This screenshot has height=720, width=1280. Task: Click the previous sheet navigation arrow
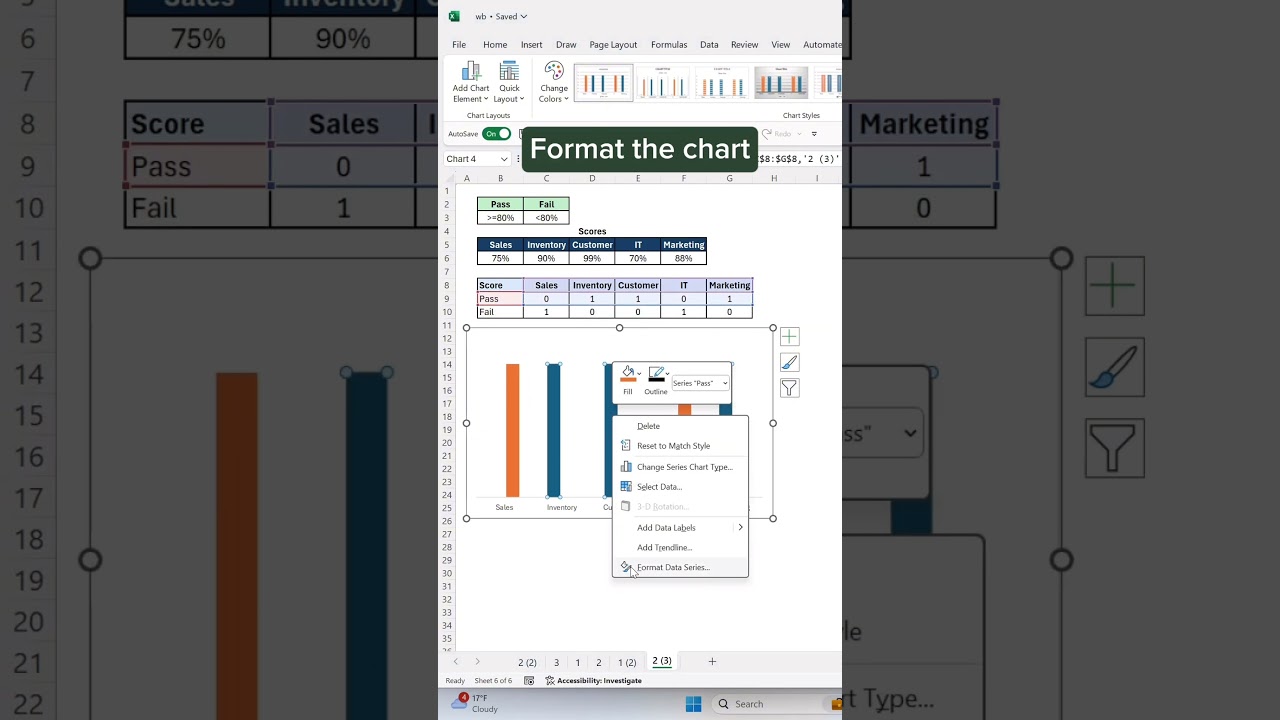456,662
